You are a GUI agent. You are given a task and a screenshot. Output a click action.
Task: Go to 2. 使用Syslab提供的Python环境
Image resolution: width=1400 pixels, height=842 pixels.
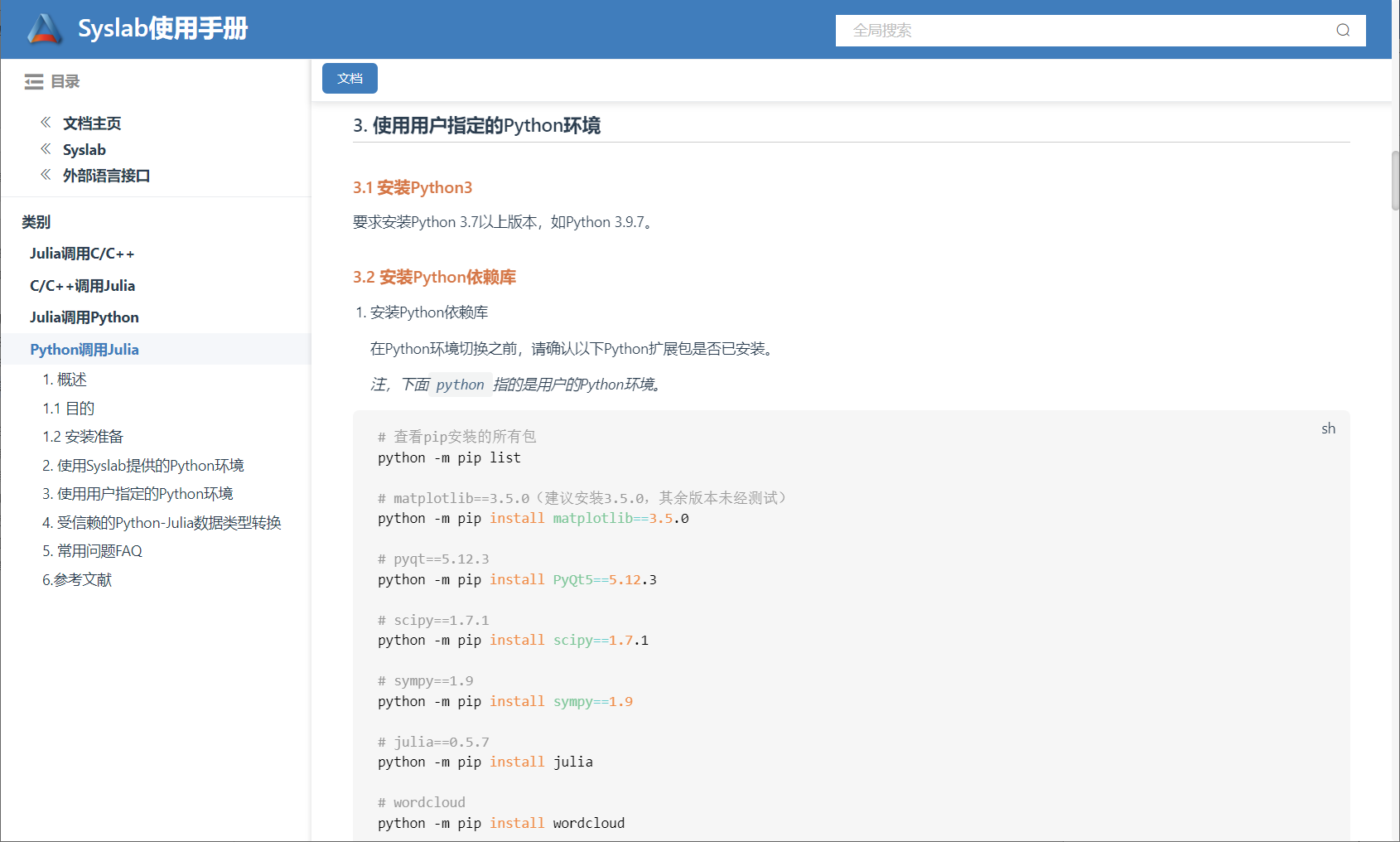tap(143, 466)
